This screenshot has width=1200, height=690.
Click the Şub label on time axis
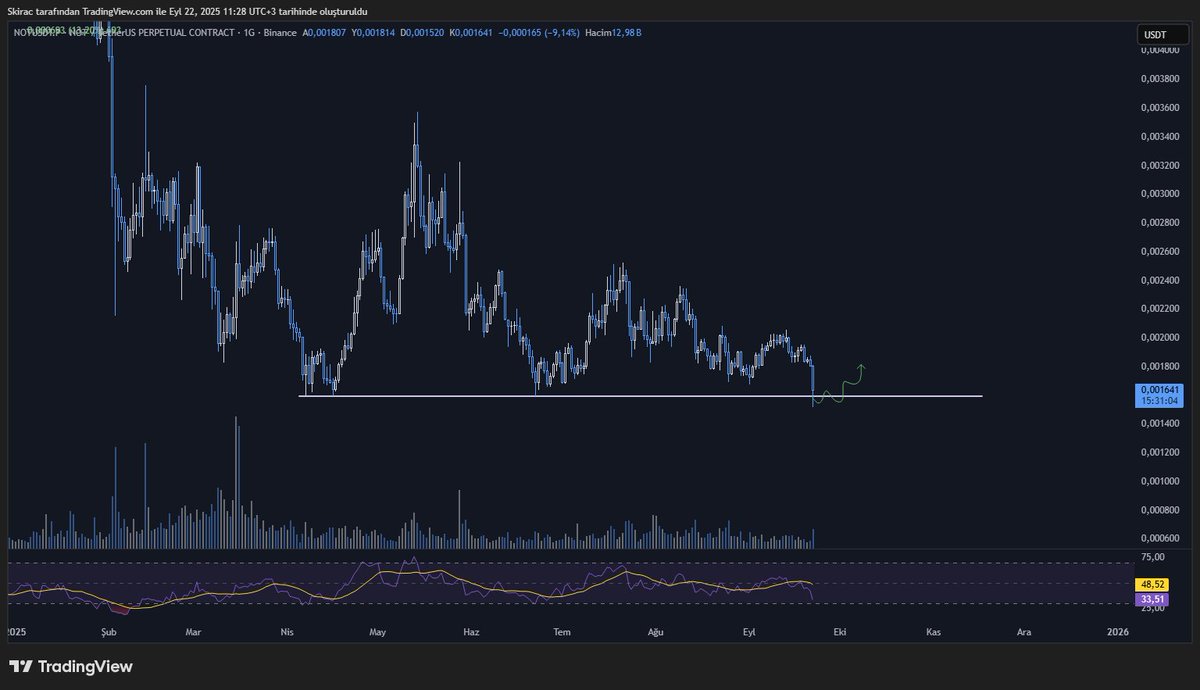coord(111,632)
